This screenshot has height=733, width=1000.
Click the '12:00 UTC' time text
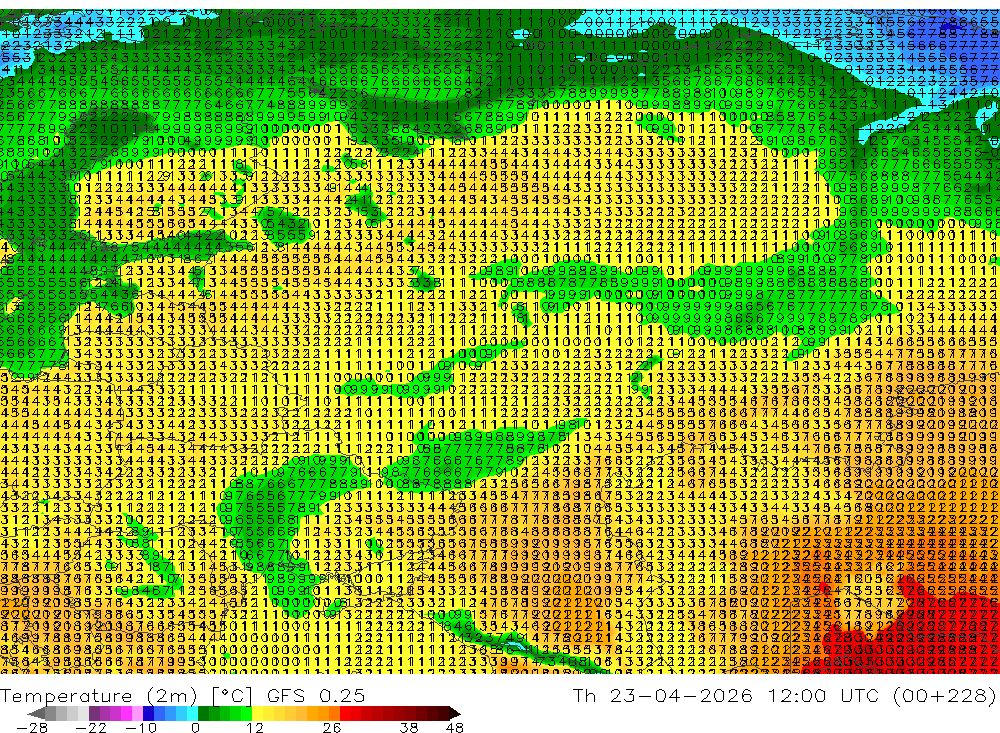tap(823, 695)
